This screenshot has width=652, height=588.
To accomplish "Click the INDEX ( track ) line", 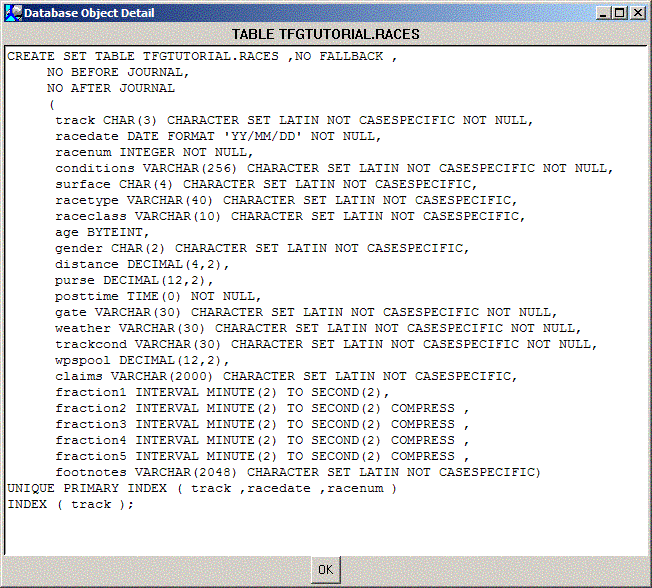I will [x=71, y=504].
